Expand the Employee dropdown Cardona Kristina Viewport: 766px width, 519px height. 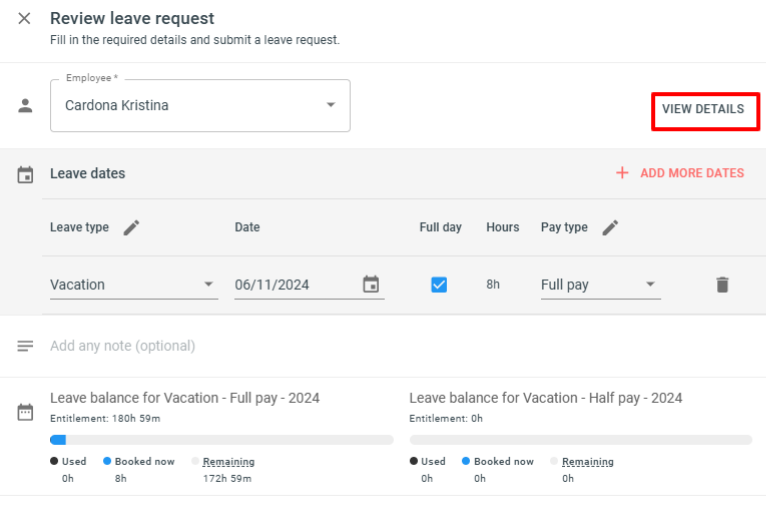[200, 106]
